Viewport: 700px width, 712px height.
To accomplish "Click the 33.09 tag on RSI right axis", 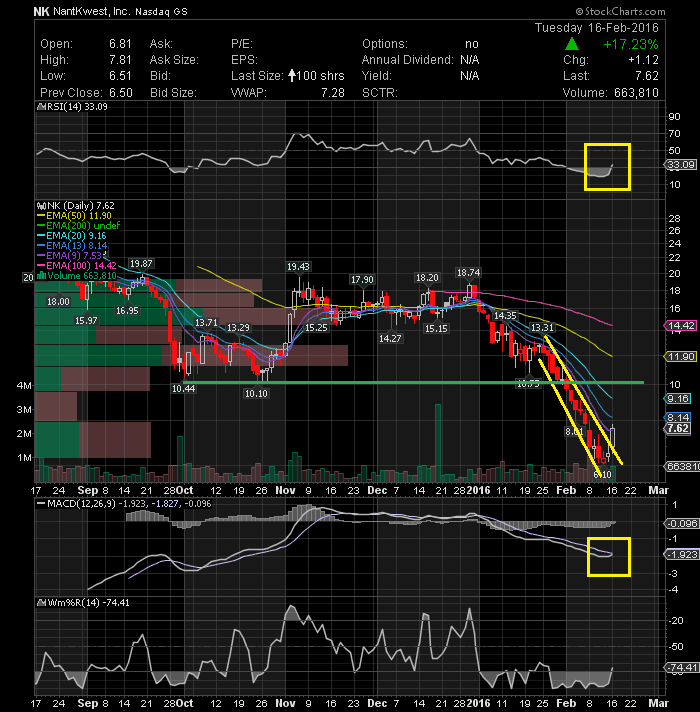I will tap(681, 164).
